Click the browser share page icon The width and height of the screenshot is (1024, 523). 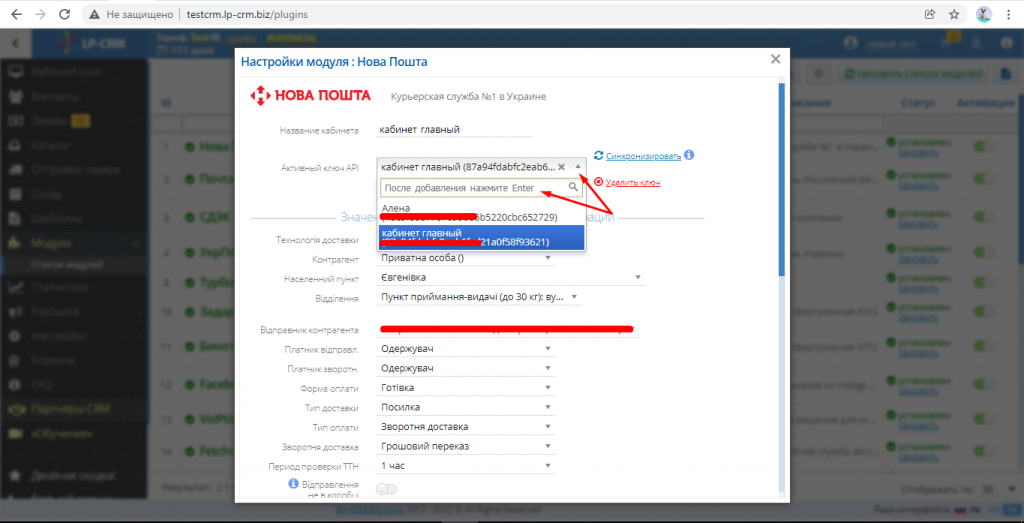click(929, 15)
